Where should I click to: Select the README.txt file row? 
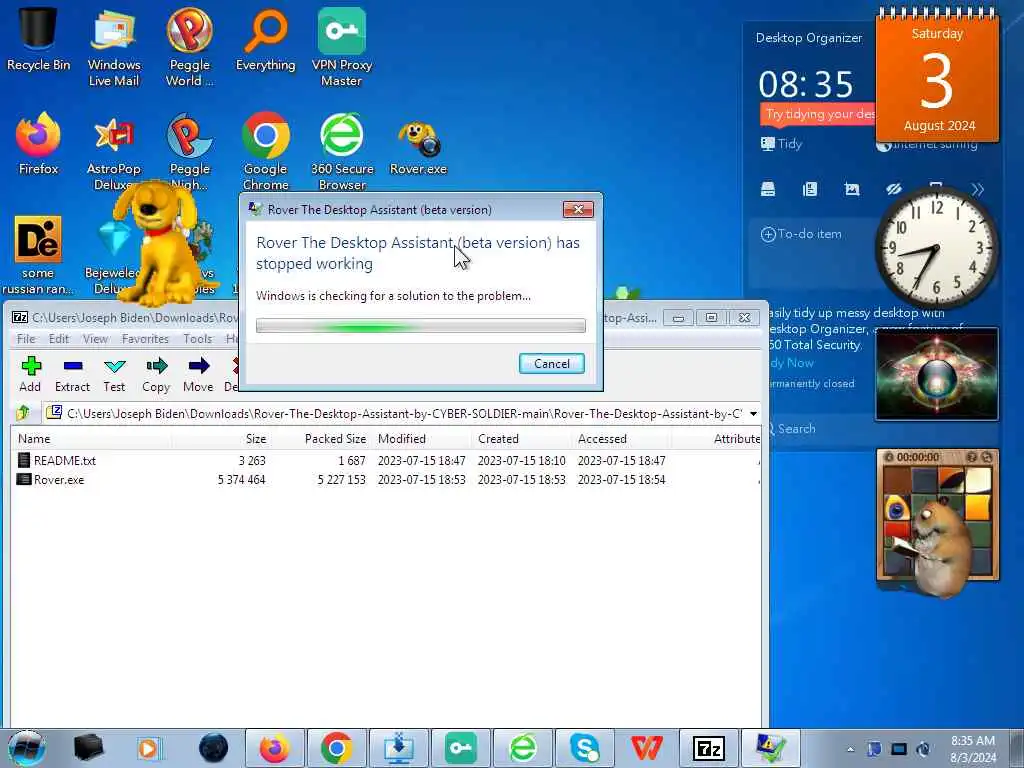point(385,460)
